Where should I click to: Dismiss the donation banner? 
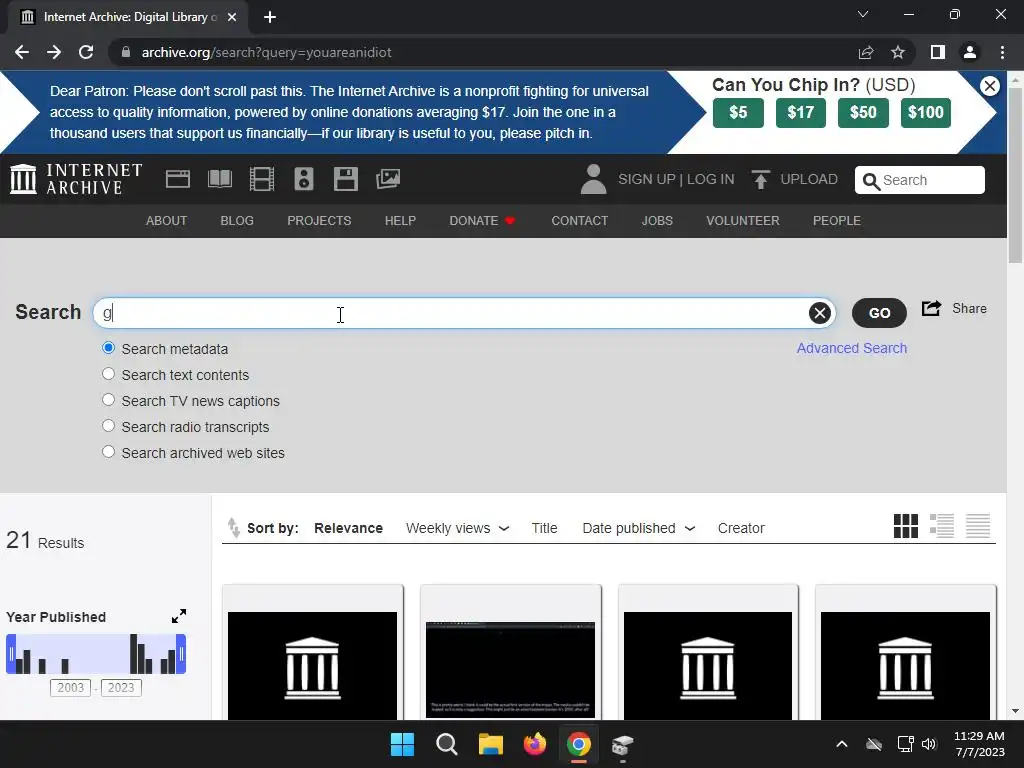pos(989,86)
